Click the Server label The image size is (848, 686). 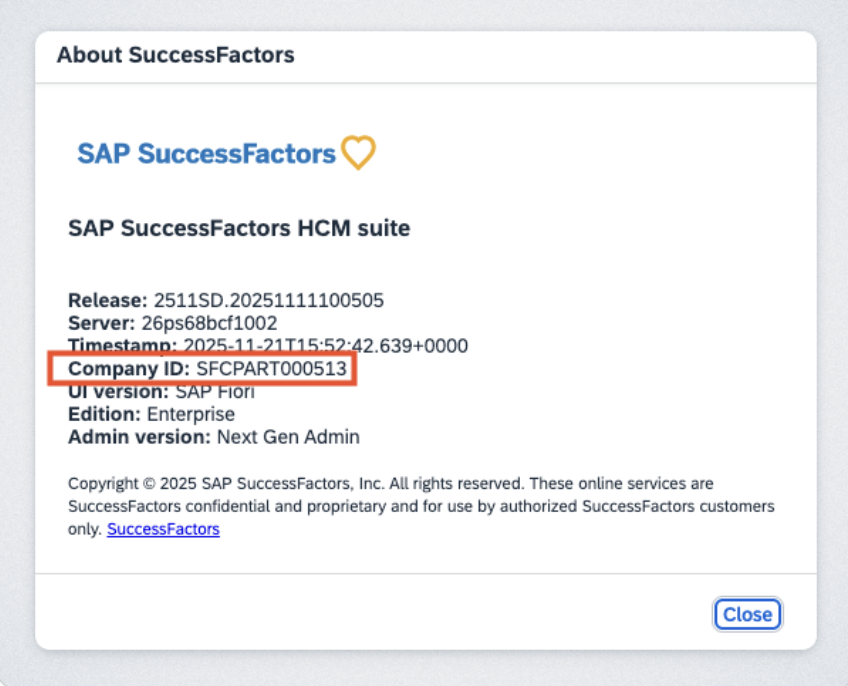(101, 323)
